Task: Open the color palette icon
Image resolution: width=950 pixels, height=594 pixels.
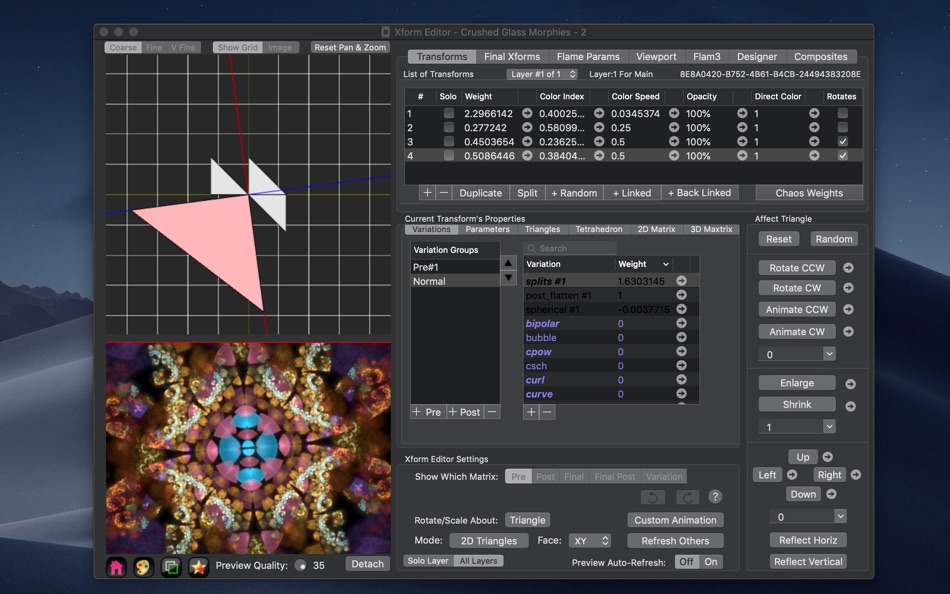Action: 144,567
